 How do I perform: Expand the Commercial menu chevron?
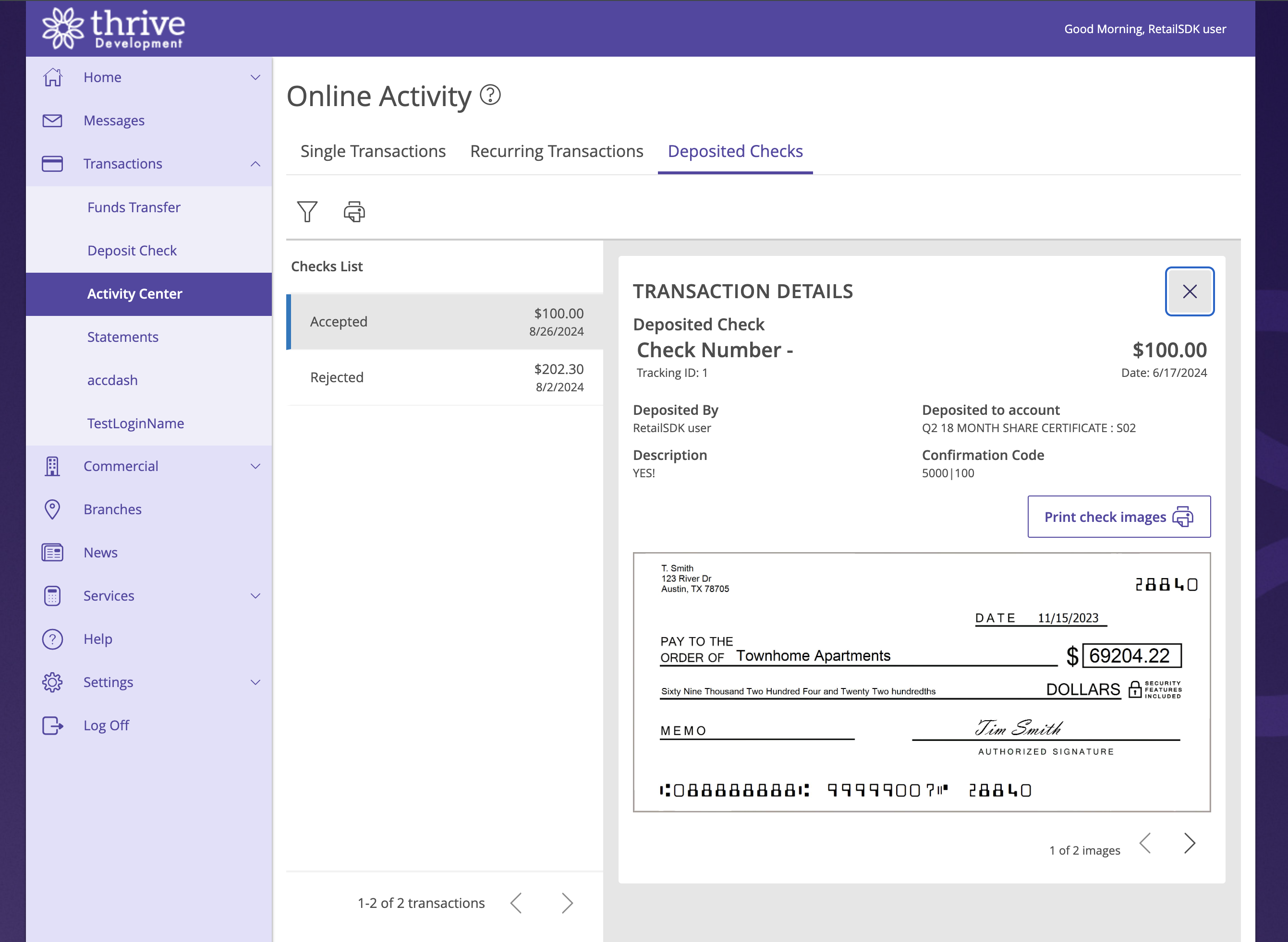tap(255, 466)
